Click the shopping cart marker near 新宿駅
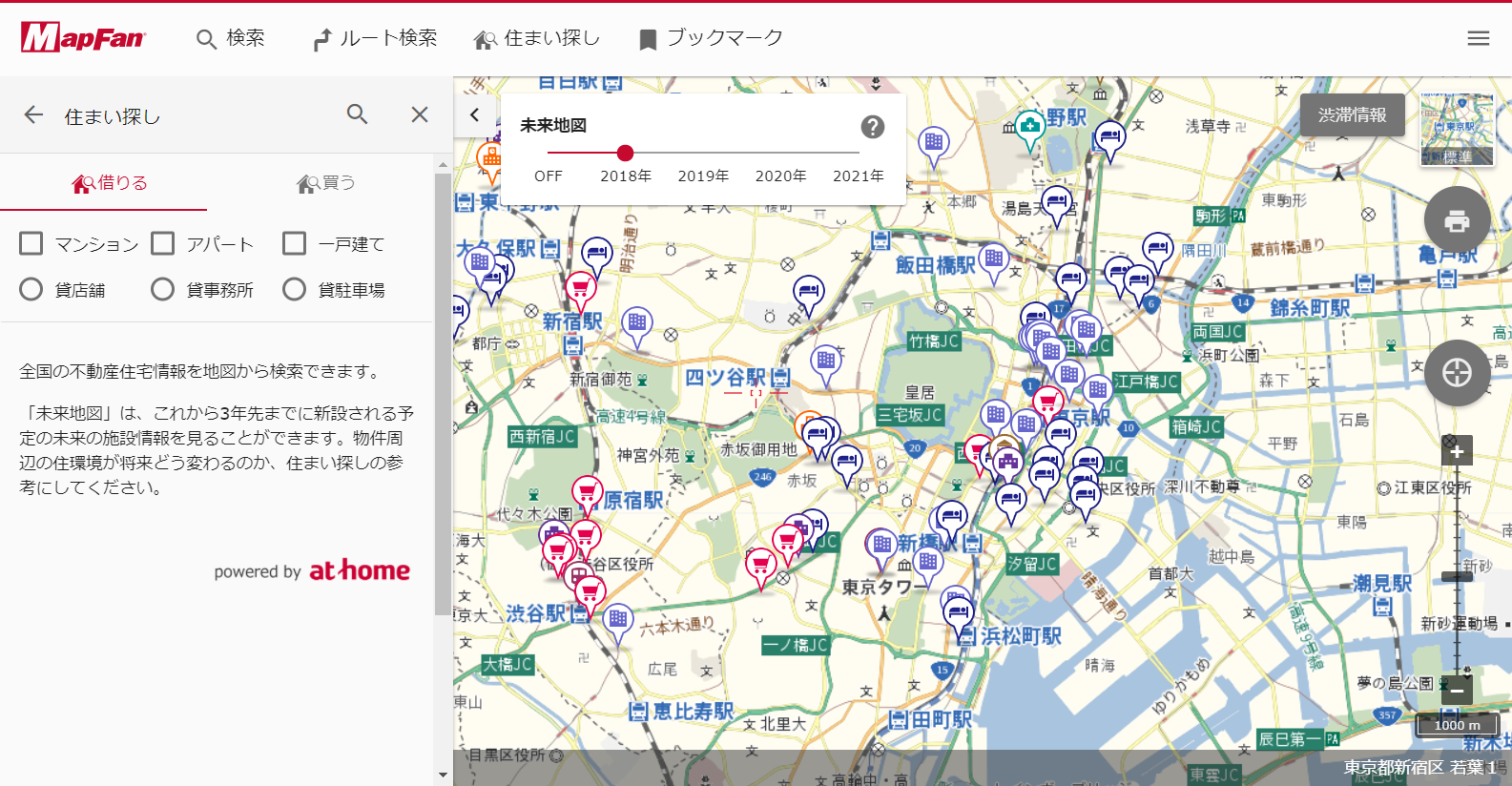This screenshot has height=786, width=1512. coord(581,289)
